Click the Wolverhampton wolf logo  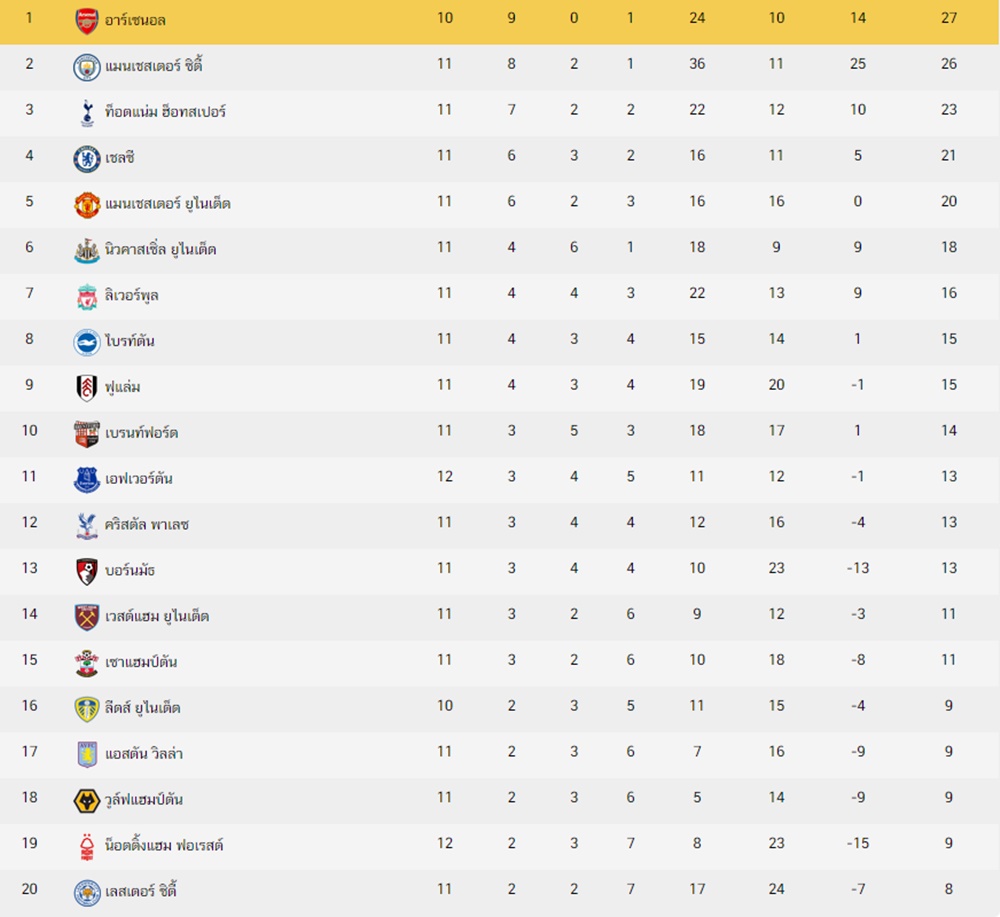(x=87, y=800)
